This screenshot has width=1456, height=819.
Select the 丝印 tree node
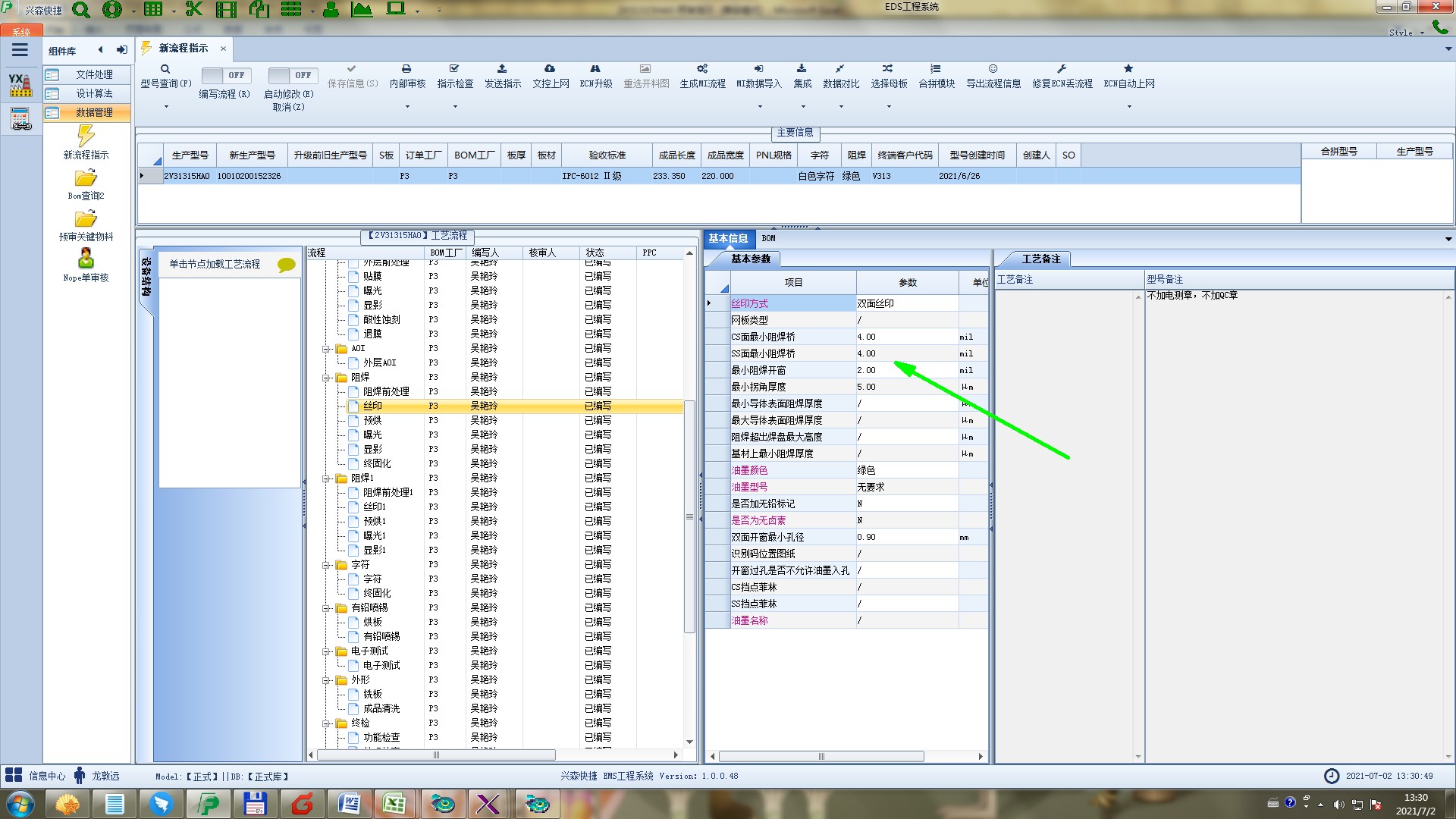(x=372, y=406)
